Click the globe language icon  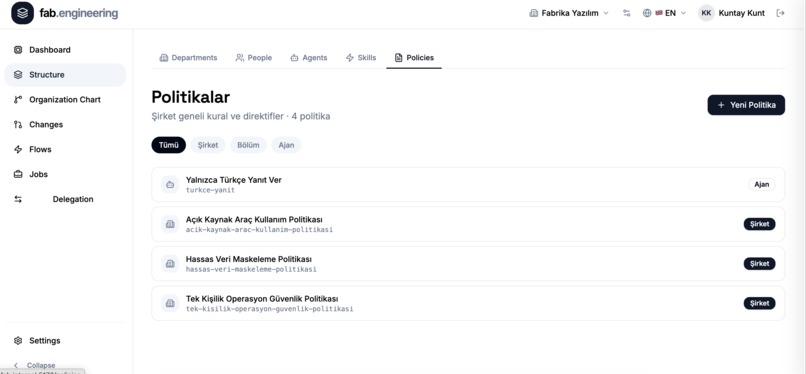click(647, 13)
